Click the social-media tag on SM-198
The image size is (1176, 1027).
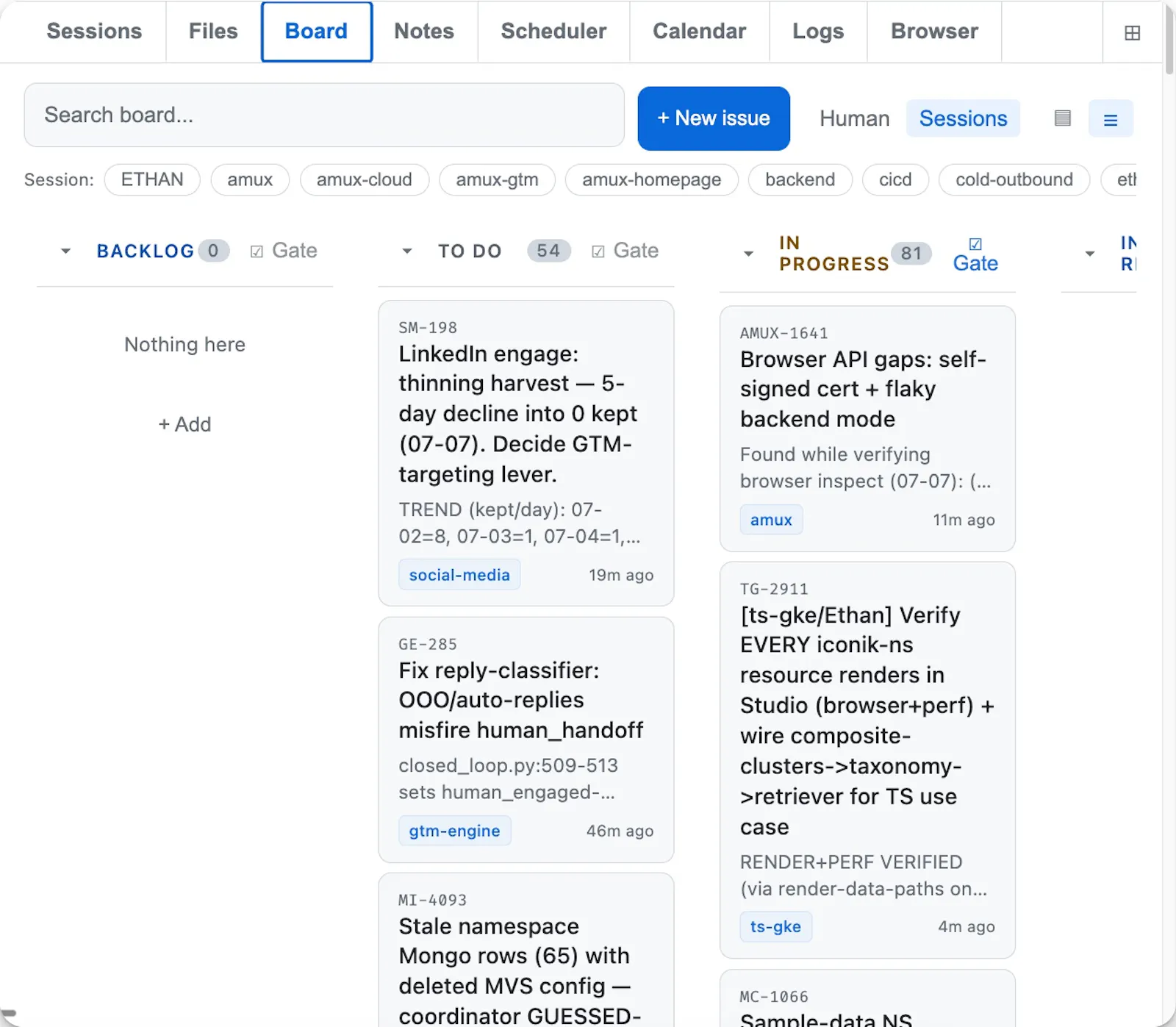459,575
